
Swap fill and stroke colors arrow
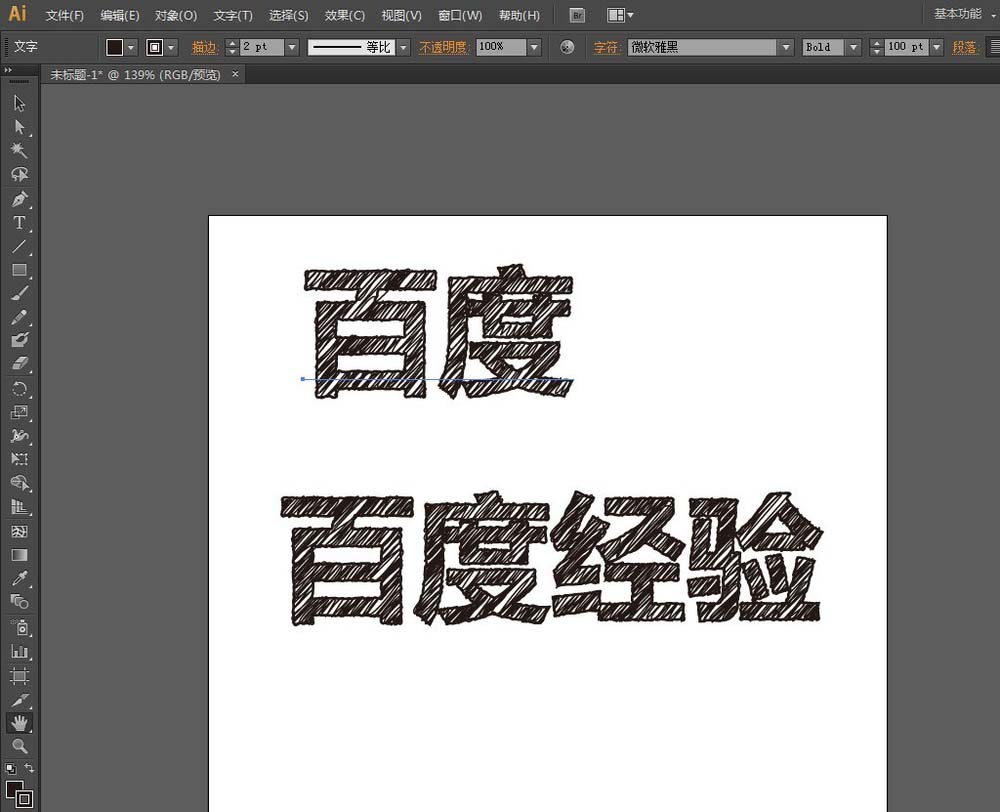29,768
